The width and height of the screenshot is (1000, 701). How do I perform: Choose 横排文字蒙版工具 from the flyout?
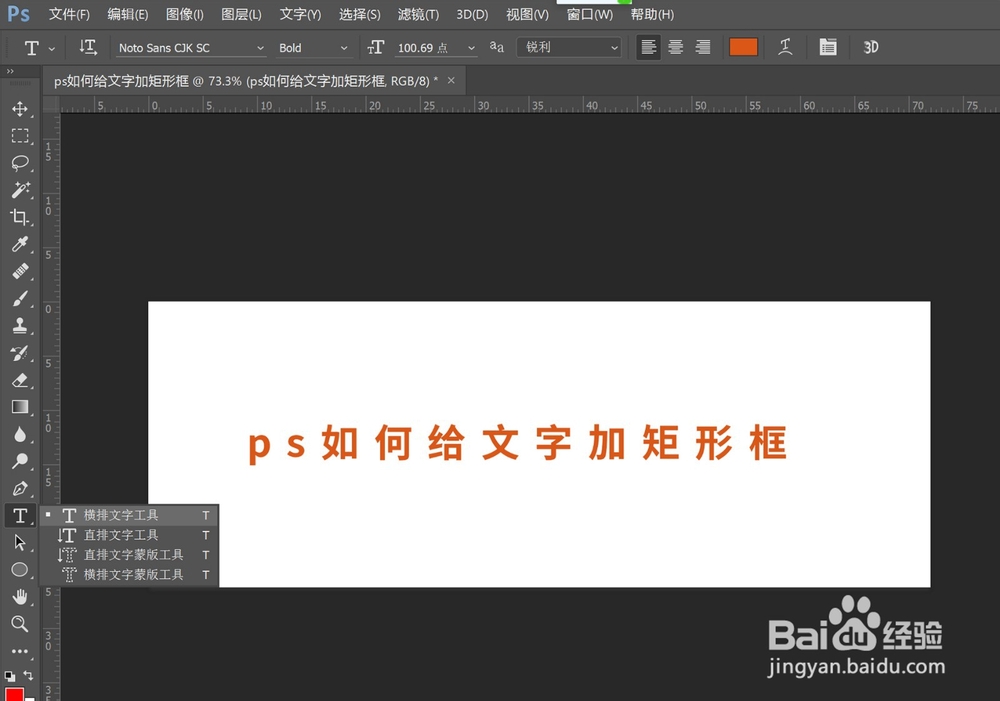[x=129, y=575]
